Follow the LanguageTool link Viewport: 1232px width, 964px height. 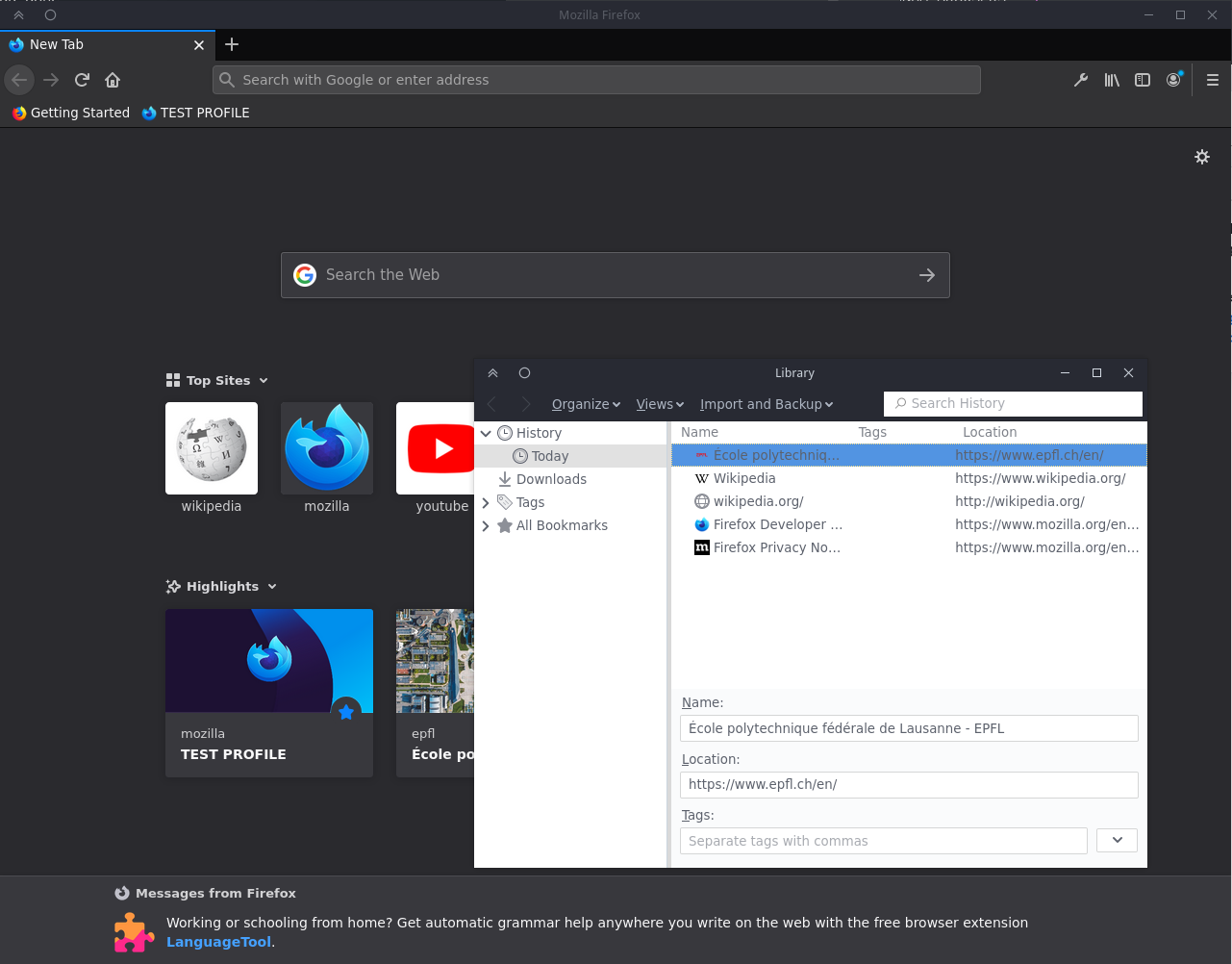click(x=218, y=941)
